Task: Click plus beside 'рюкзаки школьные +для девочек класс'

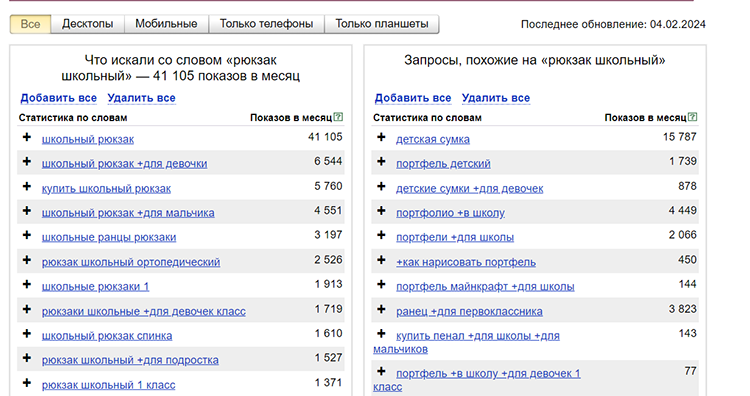Action: point(27,309)
